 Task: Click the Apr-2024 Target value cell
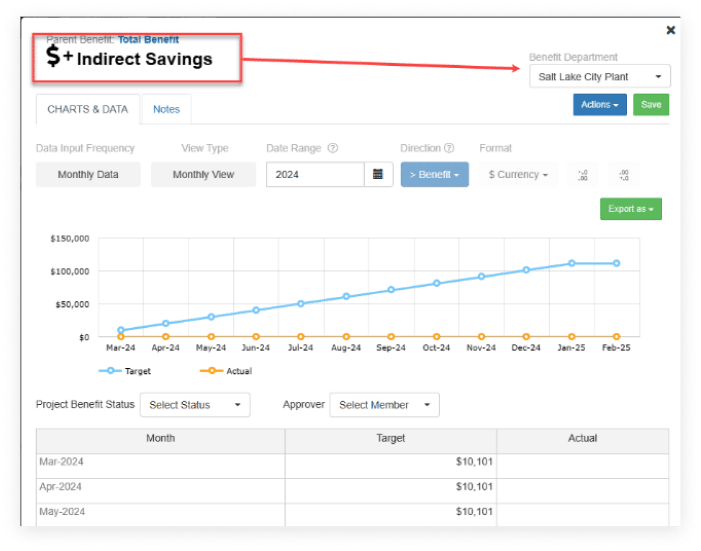click(391, 491)
